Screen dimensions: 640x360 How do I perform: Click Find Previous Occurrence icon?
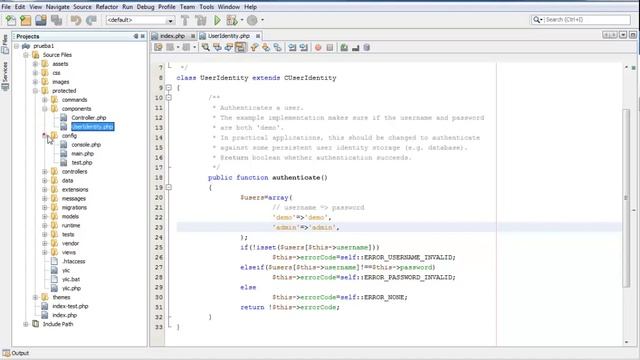pos(217,47)
